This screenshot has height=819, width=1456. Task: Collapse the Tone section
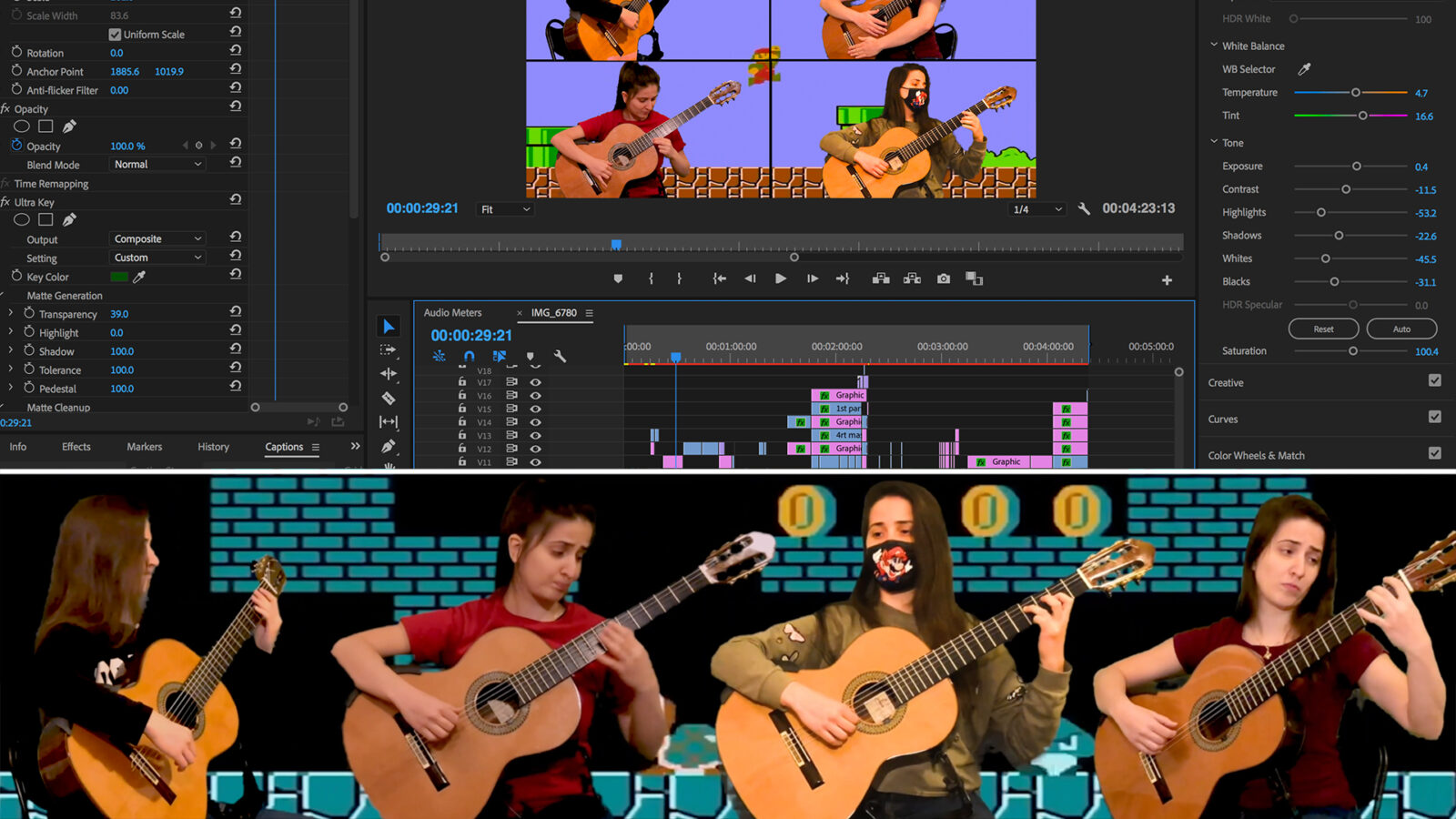[1214, 142]
